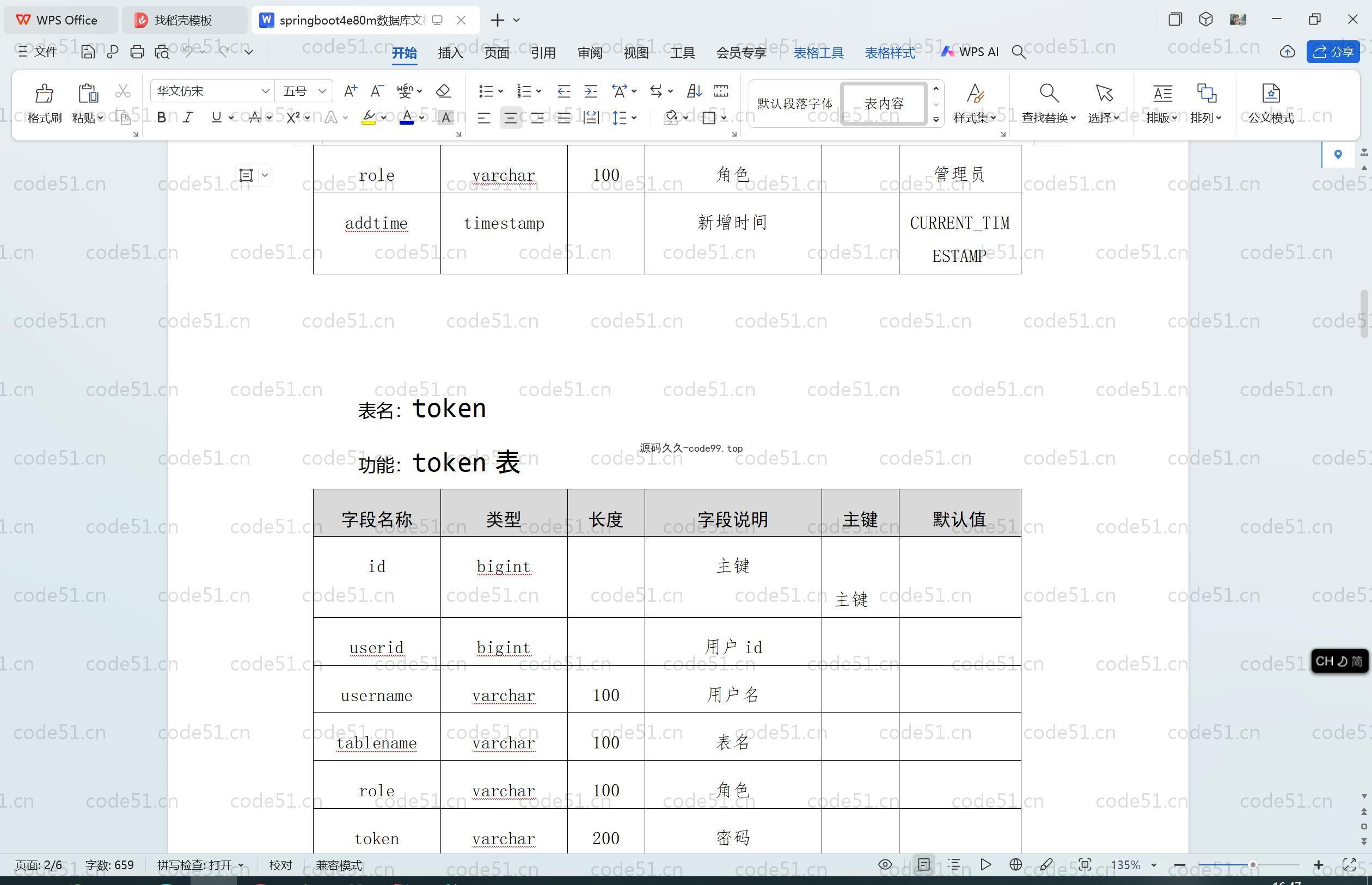
Task: Click the yellow text highlight color swatch
Action: [369, 117]
